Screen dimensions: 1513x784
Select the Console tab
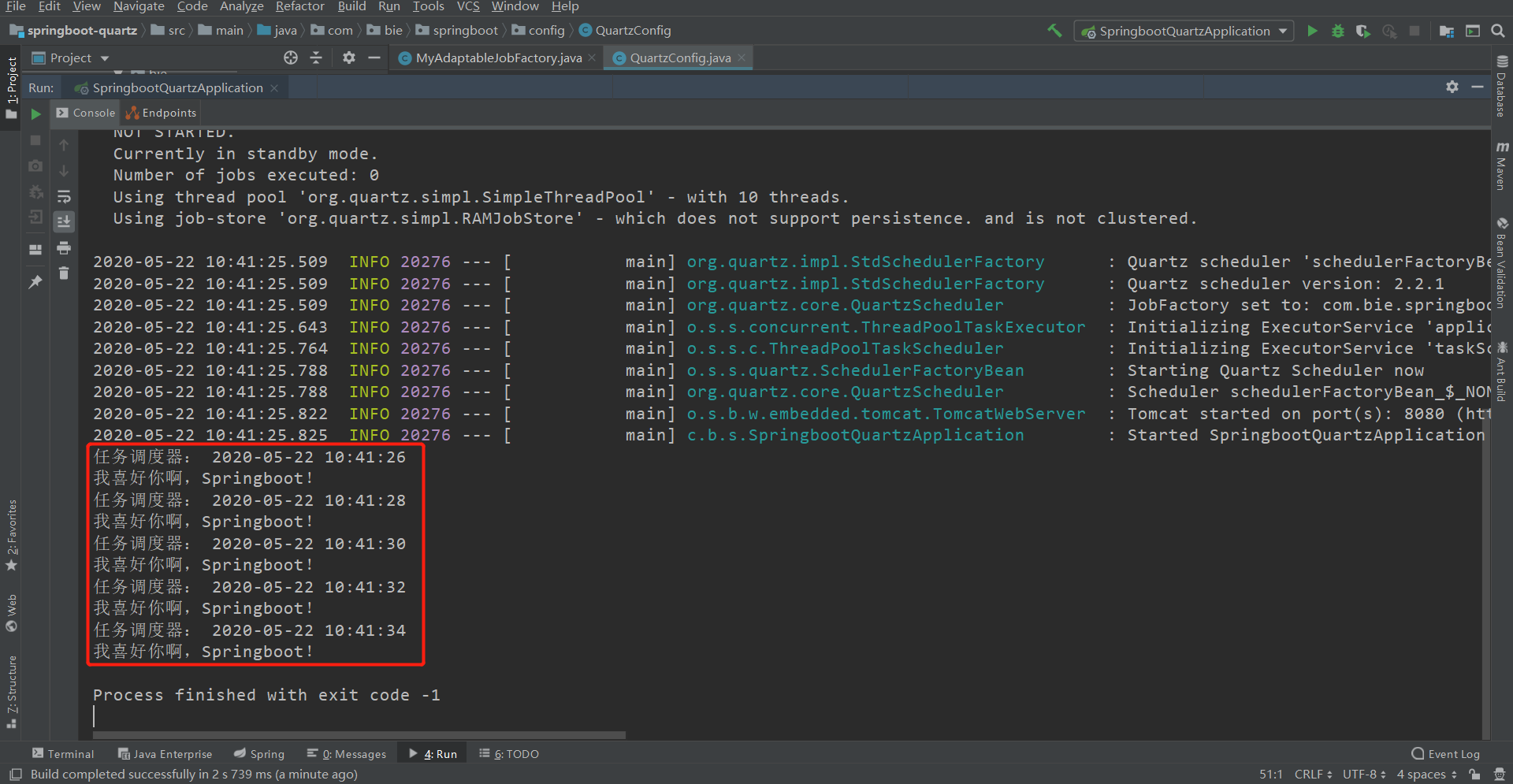pyautogui.click(x=86, y=113)
